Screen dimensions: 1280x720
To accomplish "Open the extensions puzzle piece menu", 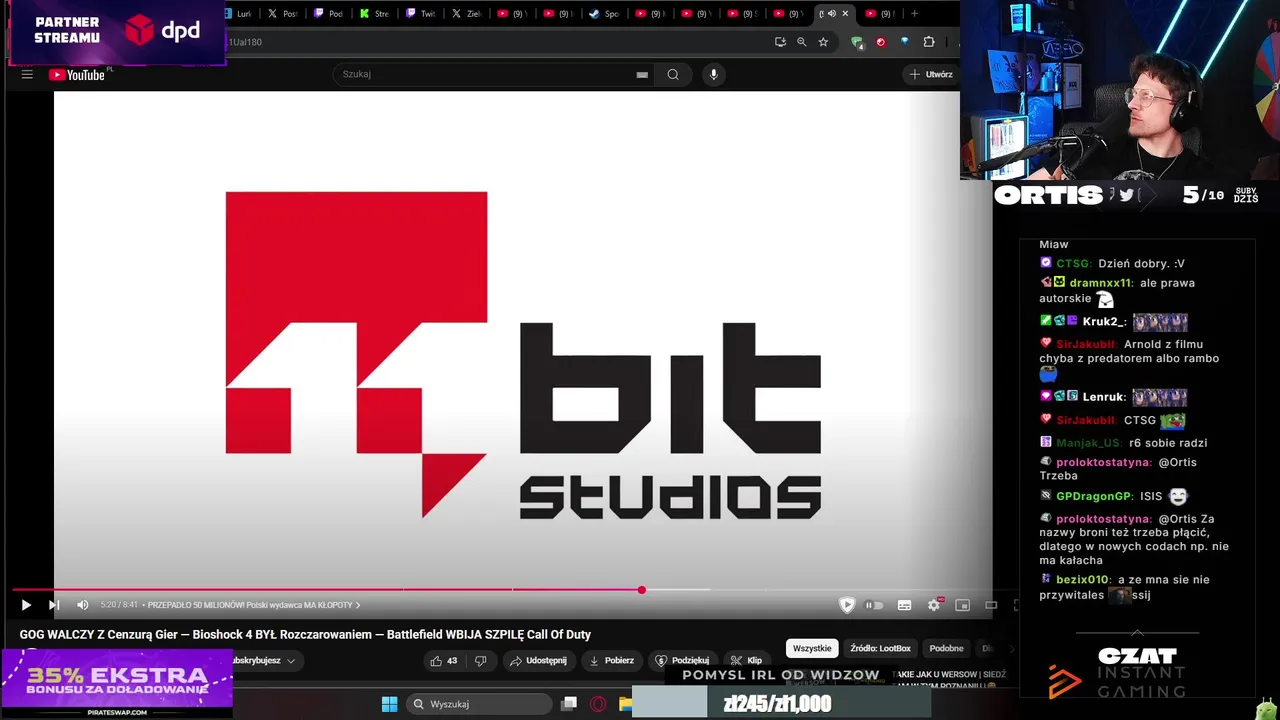I will pyautogui.click(x=929, y=42).
